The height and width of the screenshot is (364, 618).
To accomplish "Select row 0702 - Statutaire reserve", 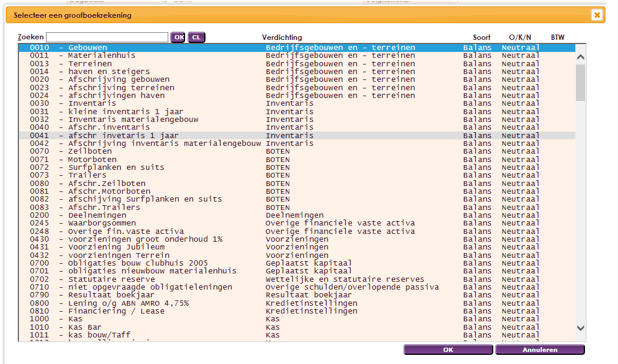I will (x=297, y=279).
